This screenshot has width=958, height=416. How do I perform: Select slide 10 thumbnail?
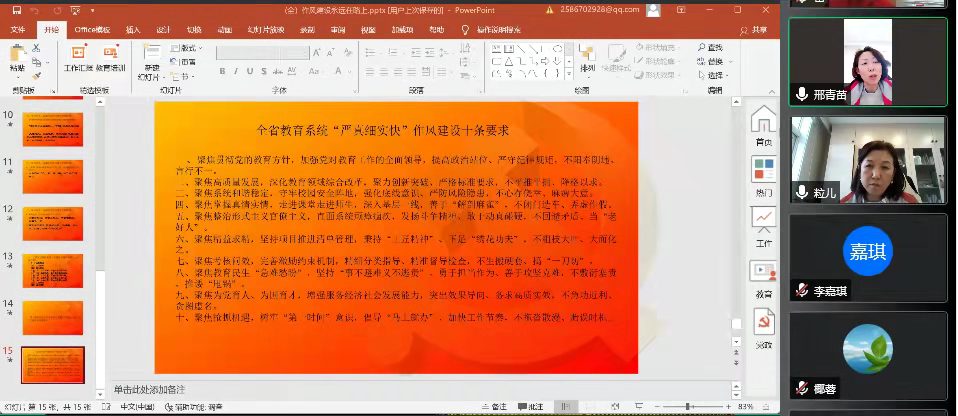pos(53,129)
